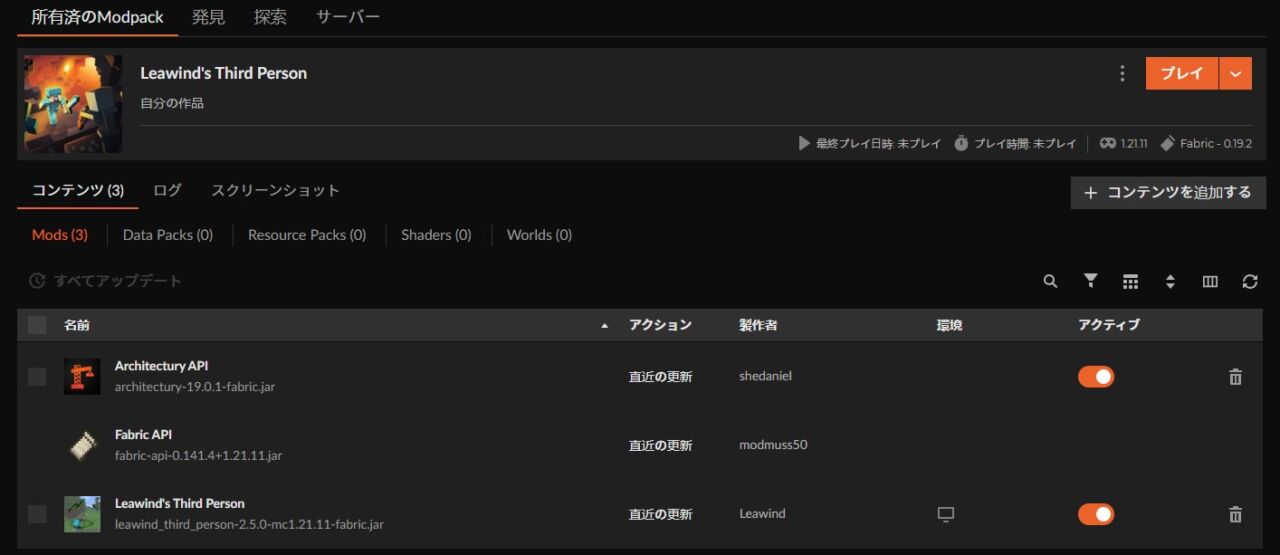Select the Mods (3) filter tab
The height and width of the screenshot is (555, 1280).
tap(60, 235)
